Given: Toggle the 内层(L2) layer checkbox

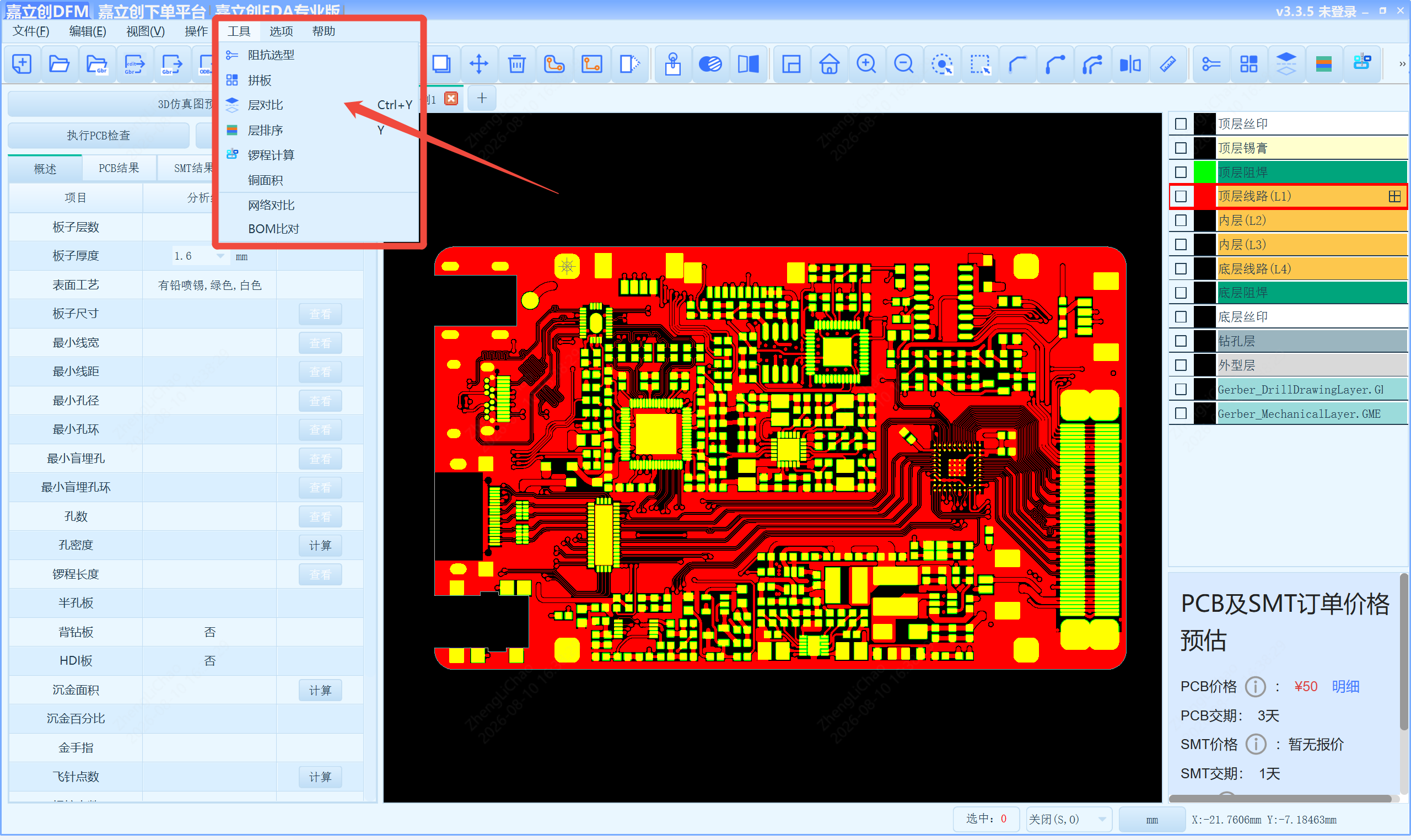Looking at the screenshot, I should 1181,221.
